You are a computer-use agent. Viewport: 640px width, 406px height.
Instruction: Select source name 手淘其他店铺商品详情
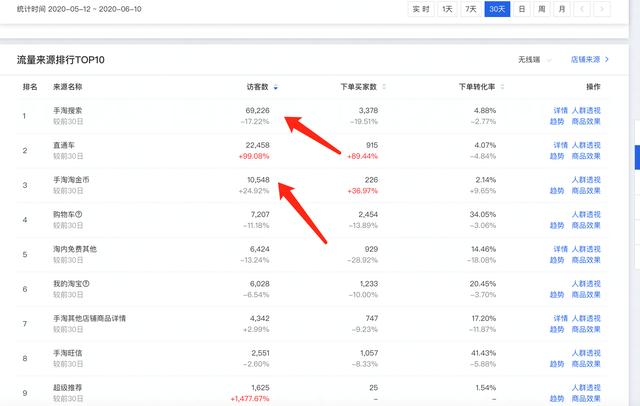[89, 319]
